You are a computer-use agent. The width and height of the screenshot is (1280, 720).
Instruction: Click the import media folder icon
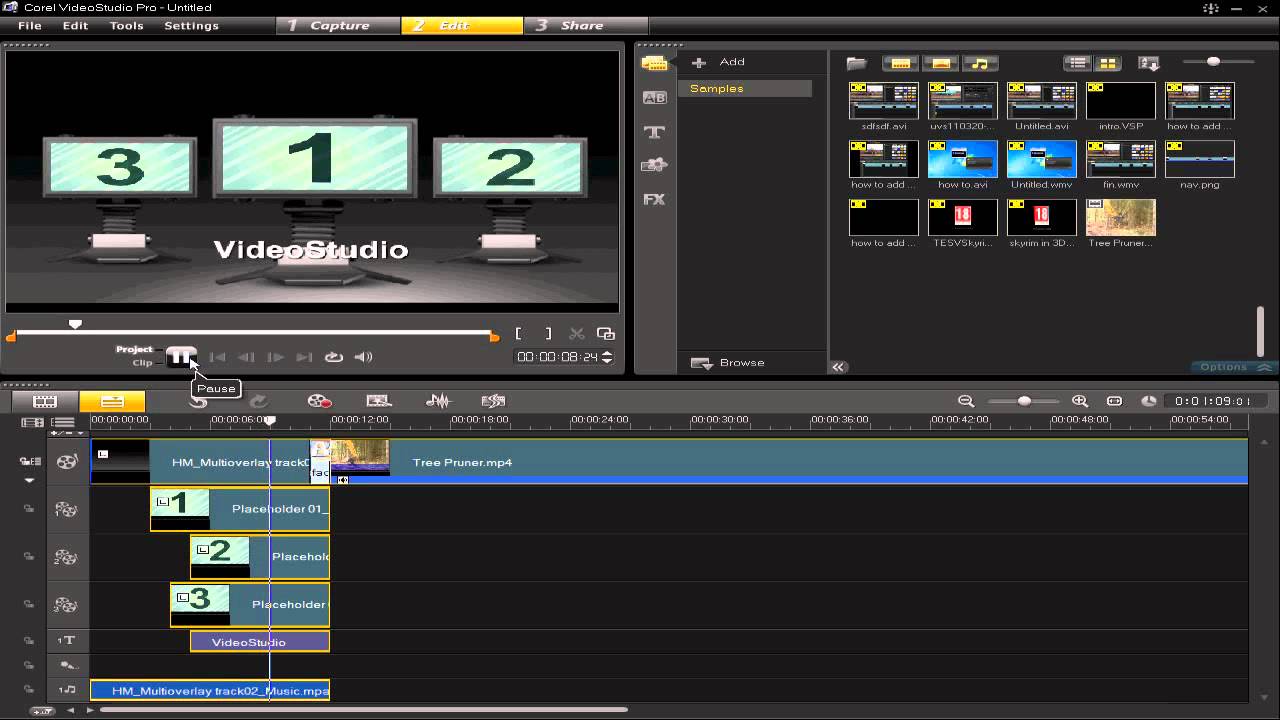(857, 63)
